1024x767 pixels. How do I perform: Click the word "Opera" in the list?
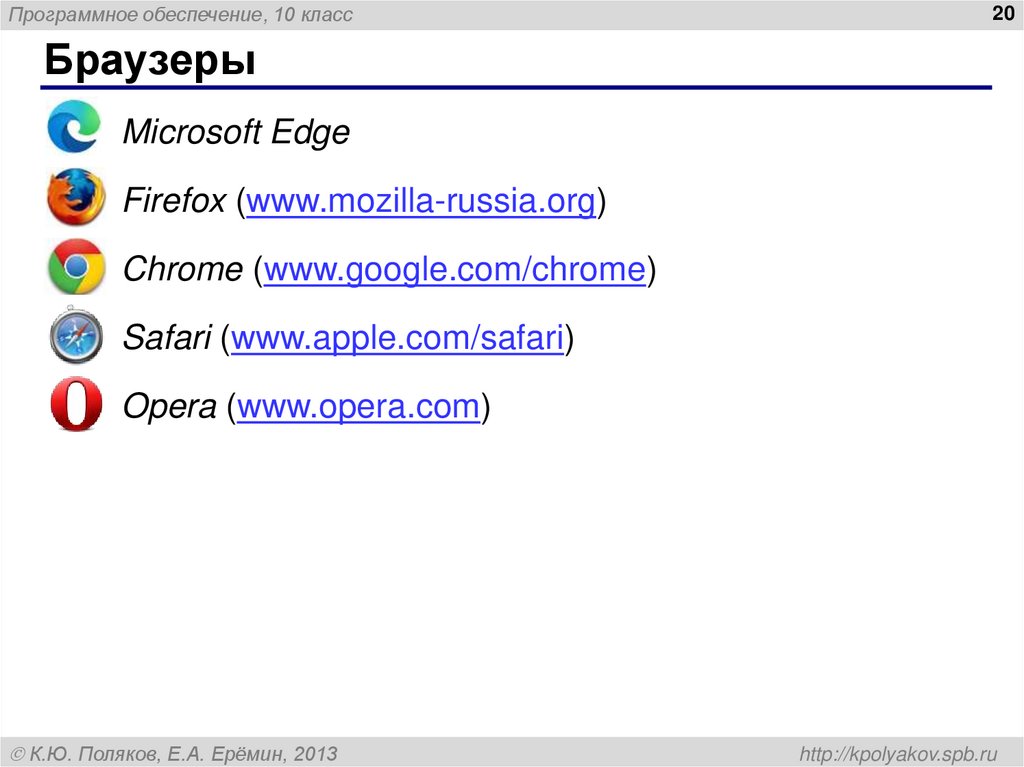169,407
